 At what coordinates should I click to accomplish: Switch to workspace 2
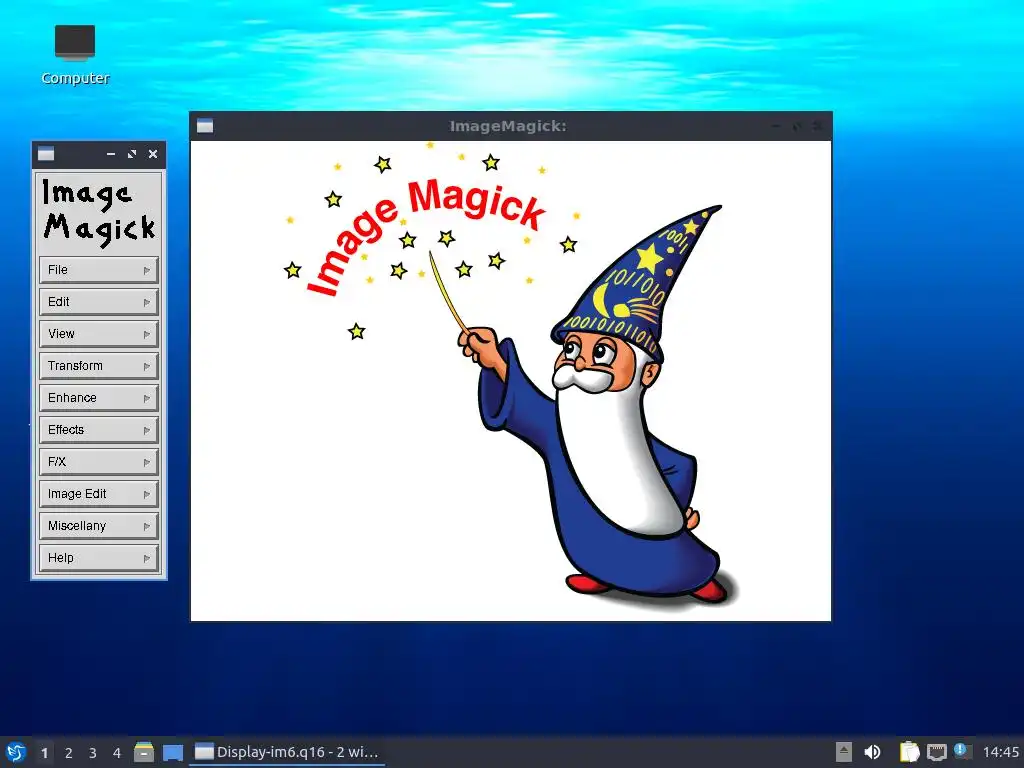pyautogui.click(x=69, y=753)
